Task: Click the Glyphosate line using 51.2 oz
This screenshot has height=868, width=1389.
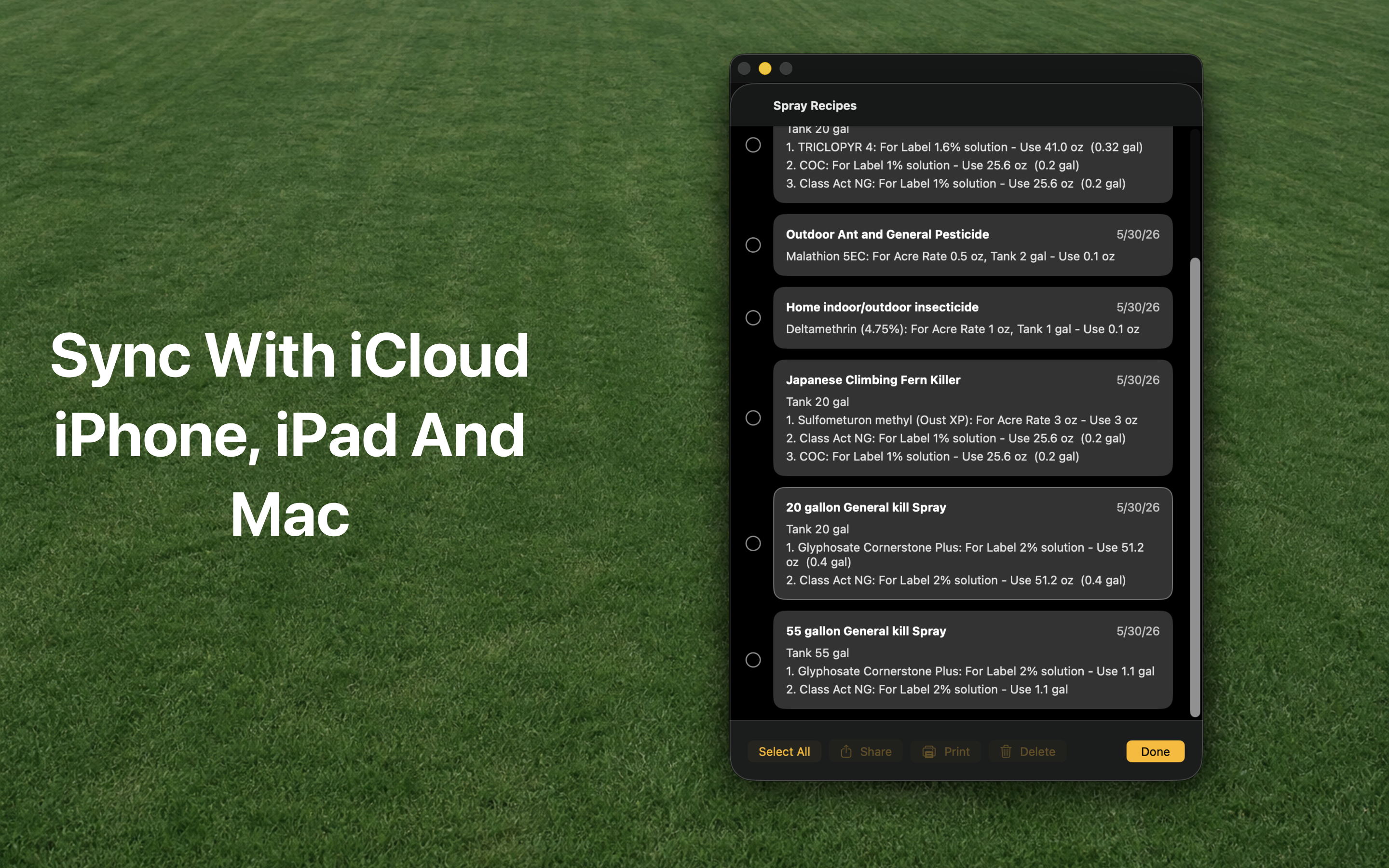Action: point(965,555)
